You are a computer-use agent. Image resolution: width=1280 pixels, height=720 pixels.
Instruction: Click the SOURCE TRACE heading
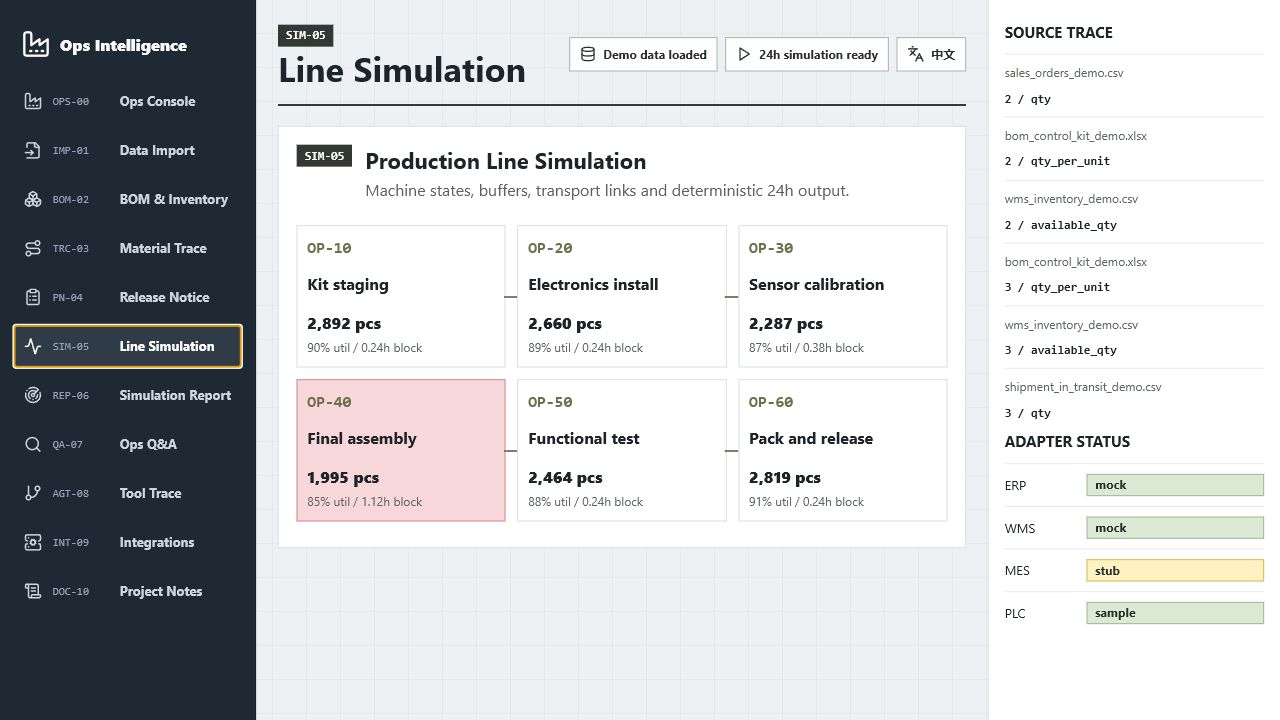coord(1059,33)
